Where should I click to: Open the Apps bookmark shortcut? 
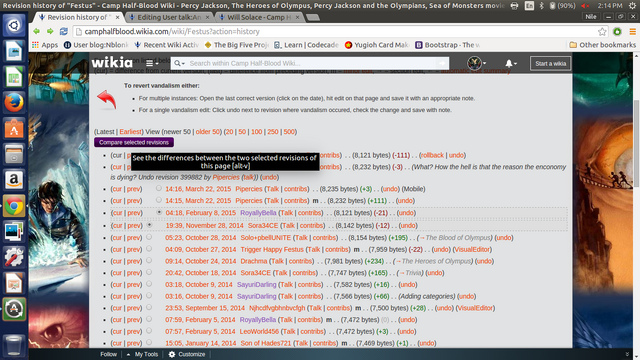tap(45, 45)
